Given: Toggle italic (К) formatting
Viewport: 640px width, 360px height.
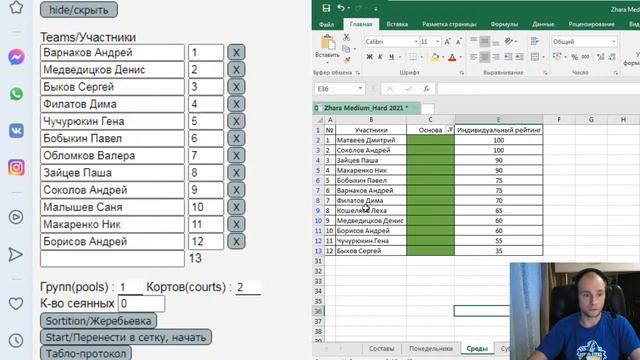Looking at the screenshot, I should coord(380,57).
